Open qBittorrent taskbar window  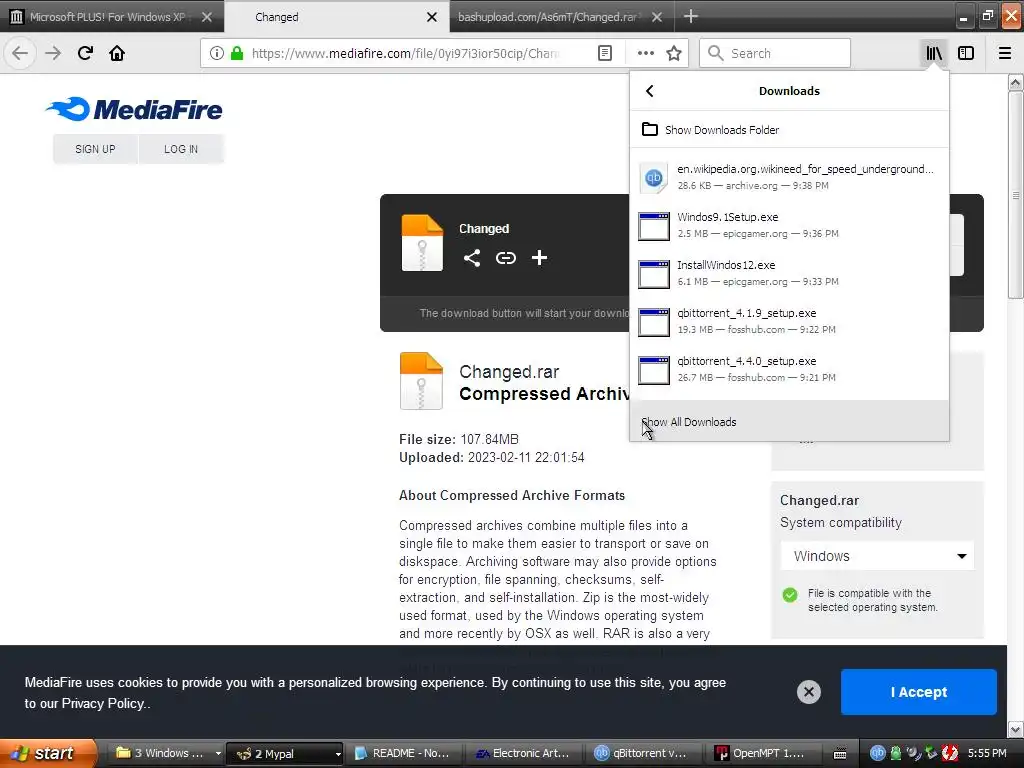point(644,754)
